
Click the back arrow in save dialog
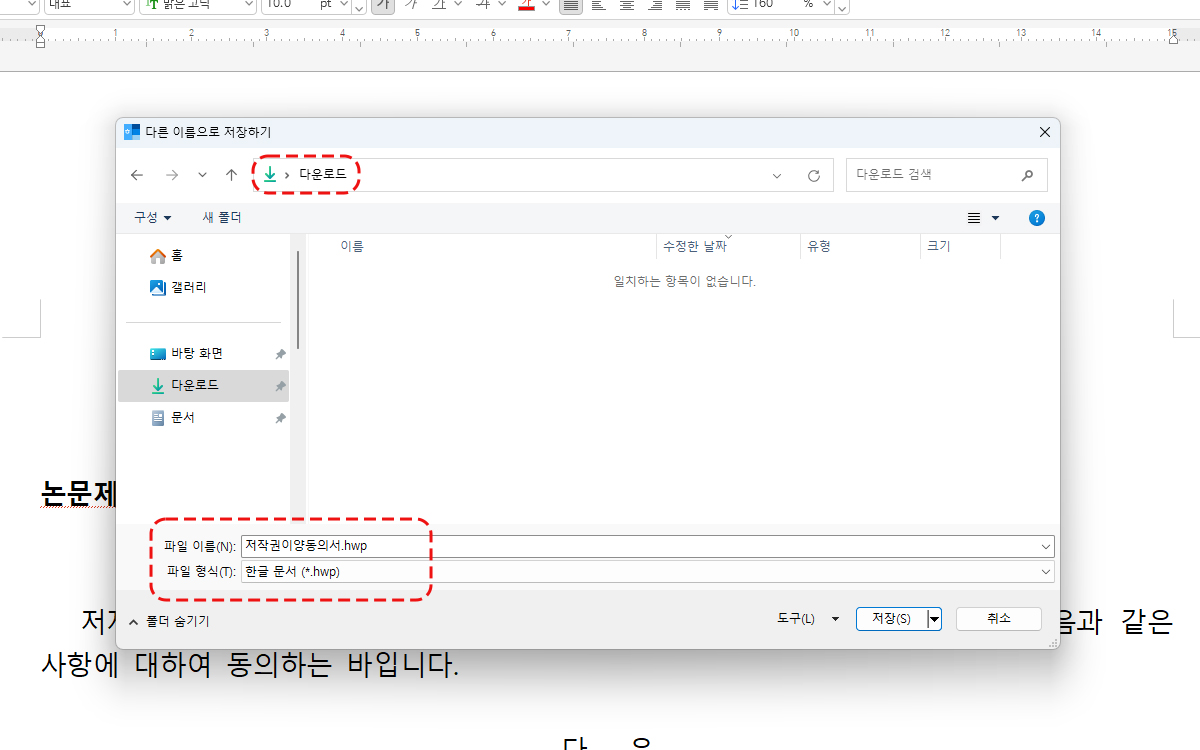(x=137, y=175)
